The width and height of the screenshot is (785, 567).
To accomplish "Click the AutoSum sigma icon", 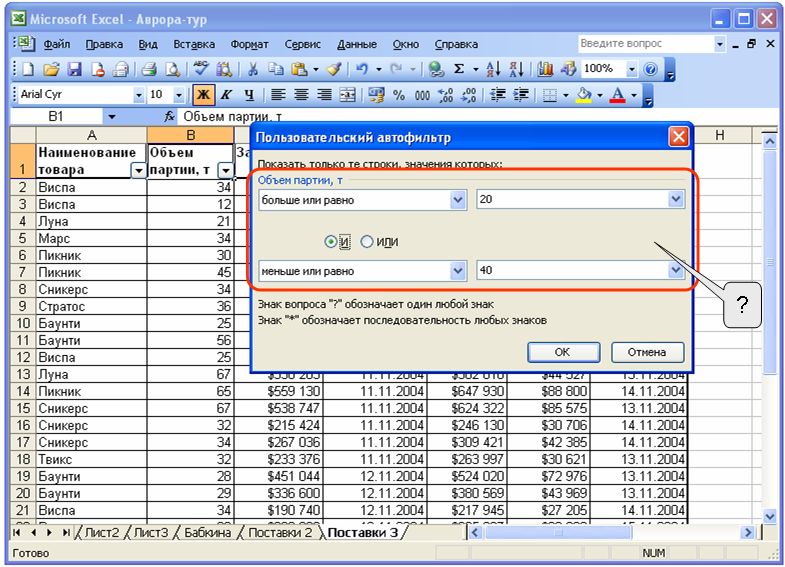I will [x=459, y=69].
